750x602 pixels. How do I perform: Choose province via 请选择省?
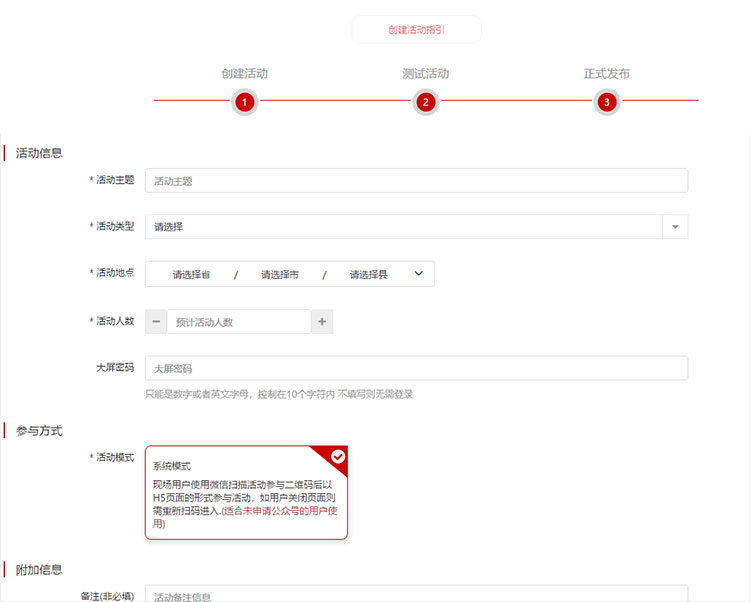tap(191, 274)
